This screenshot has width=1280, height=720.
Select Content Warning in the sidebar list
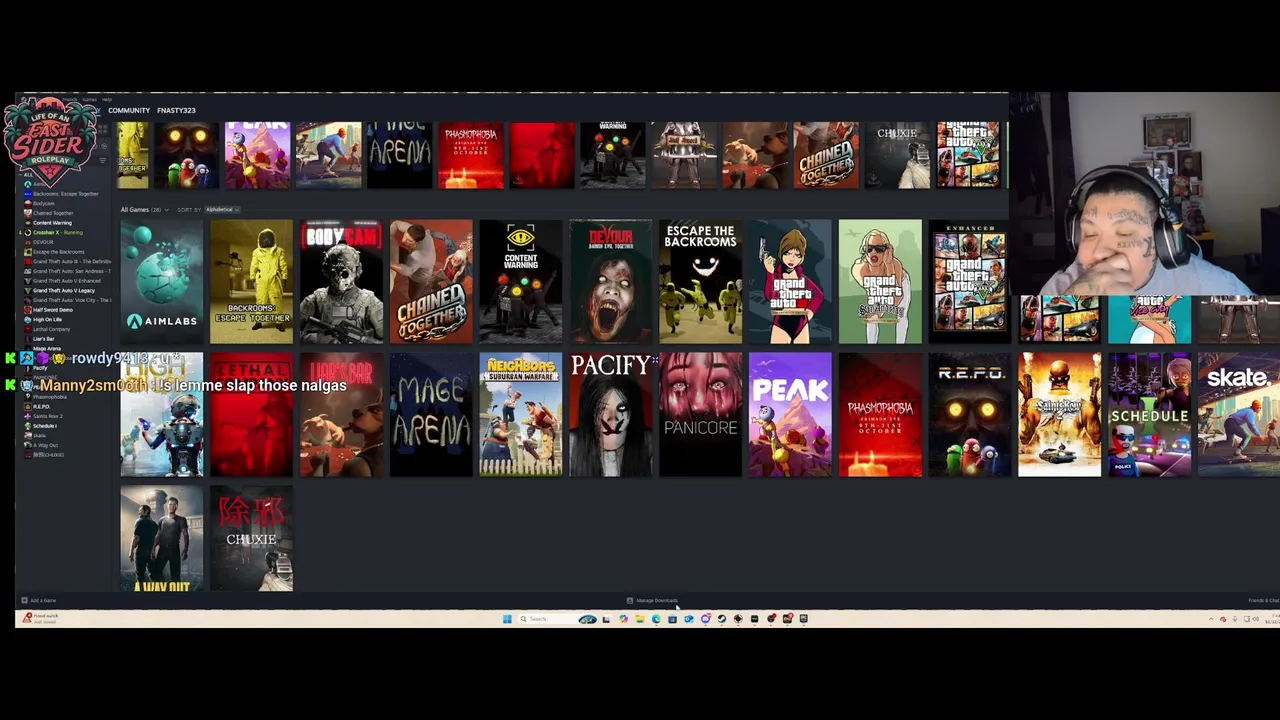53,223
